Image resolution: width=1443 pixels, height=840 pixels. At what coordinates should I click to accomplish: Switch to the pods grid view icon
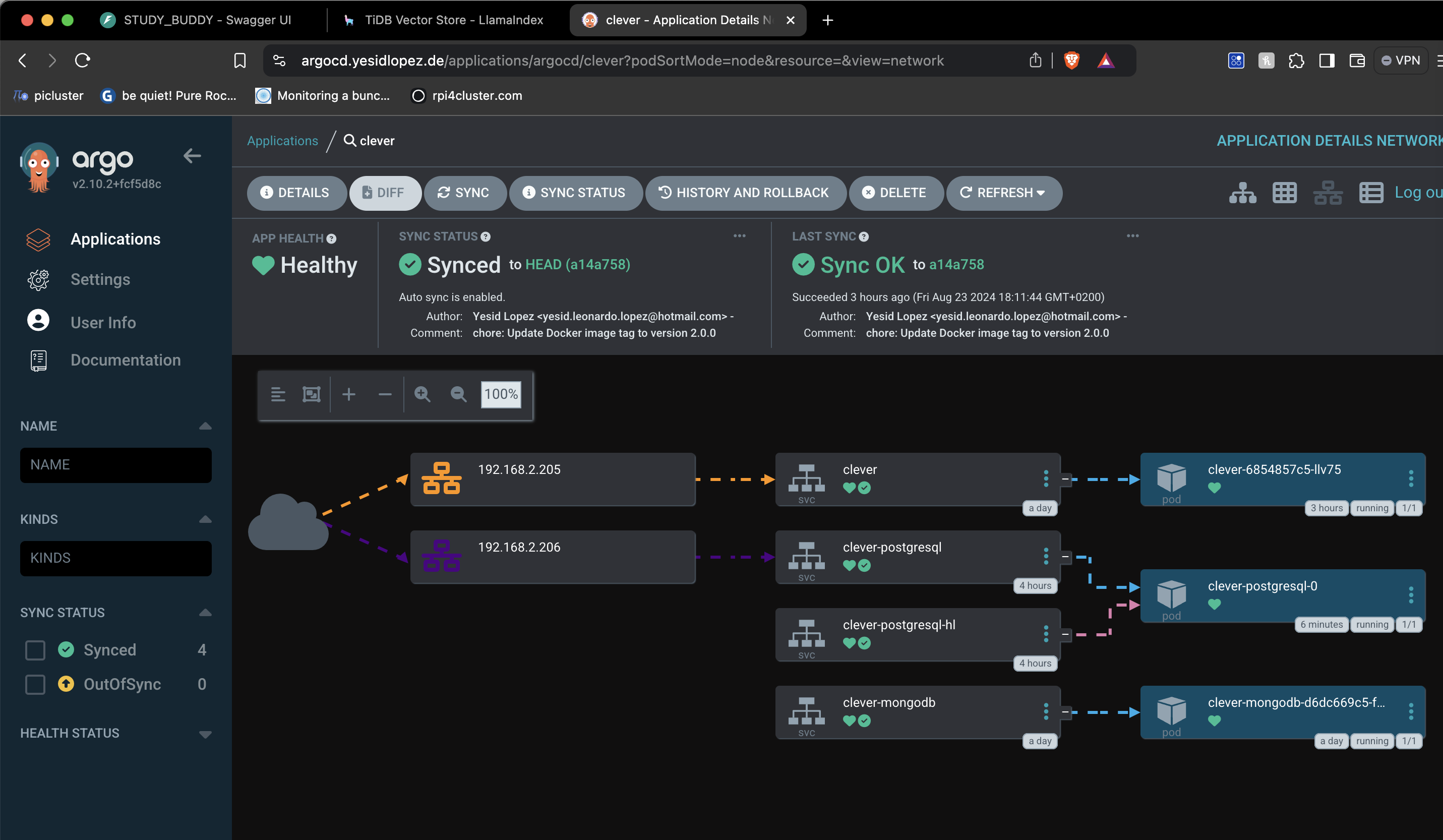pos(1284,193)
